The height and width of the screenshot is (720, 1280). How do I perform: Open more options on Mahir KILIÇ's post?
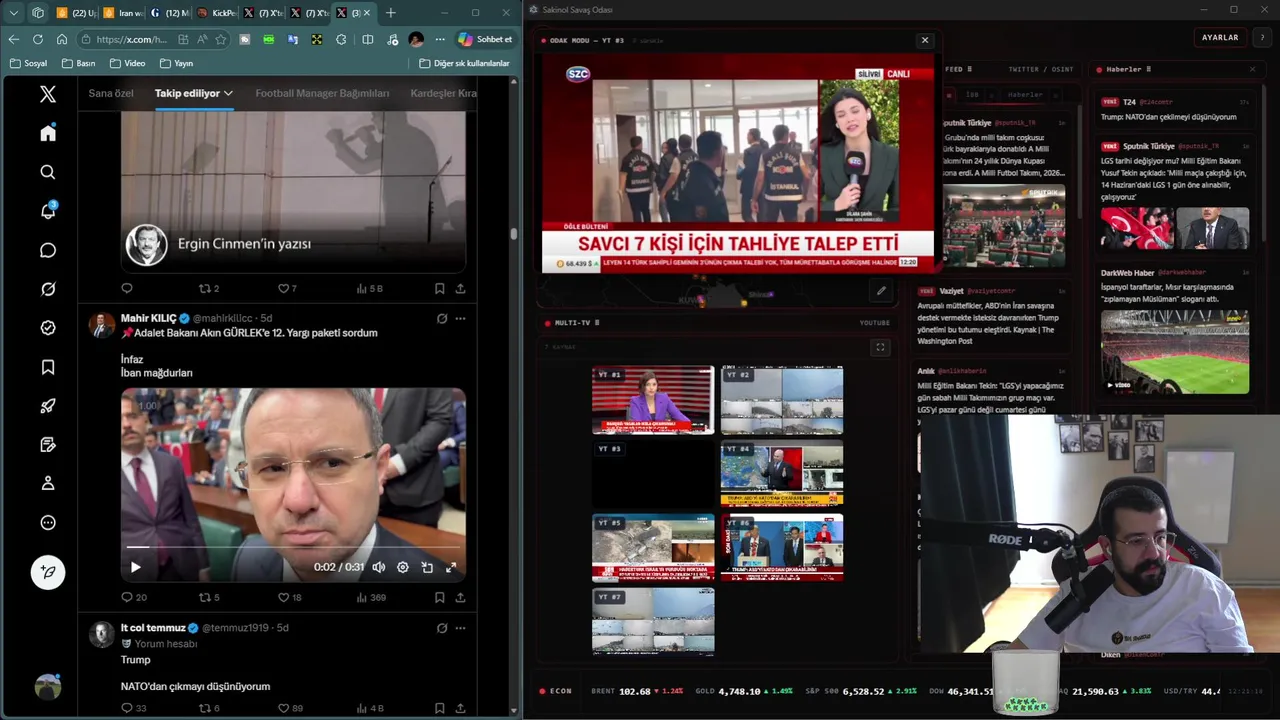[460, 318]
